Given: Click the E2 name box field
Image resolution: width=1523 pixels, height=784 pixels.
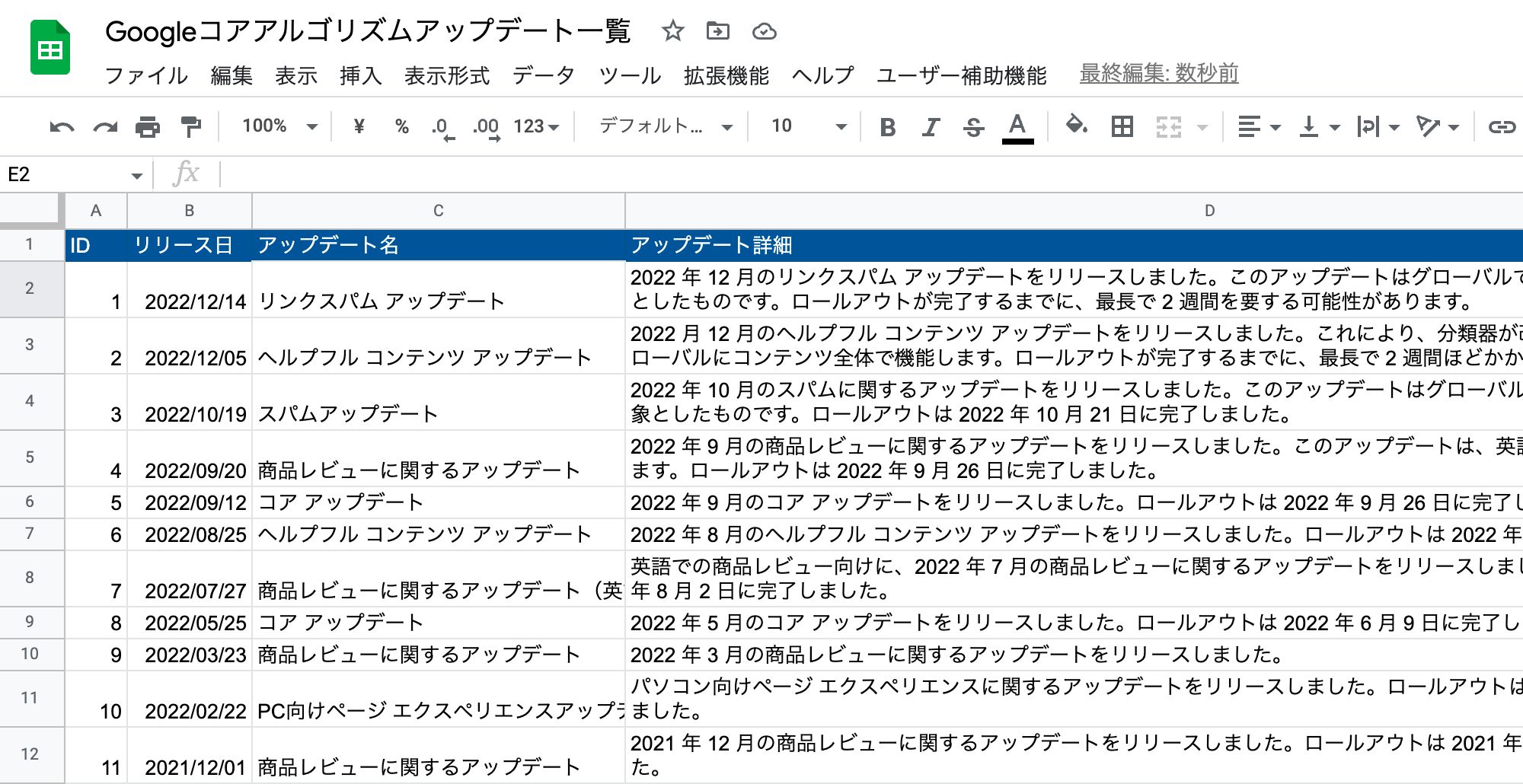Looking at the screenshot, I should click(65, 174).
